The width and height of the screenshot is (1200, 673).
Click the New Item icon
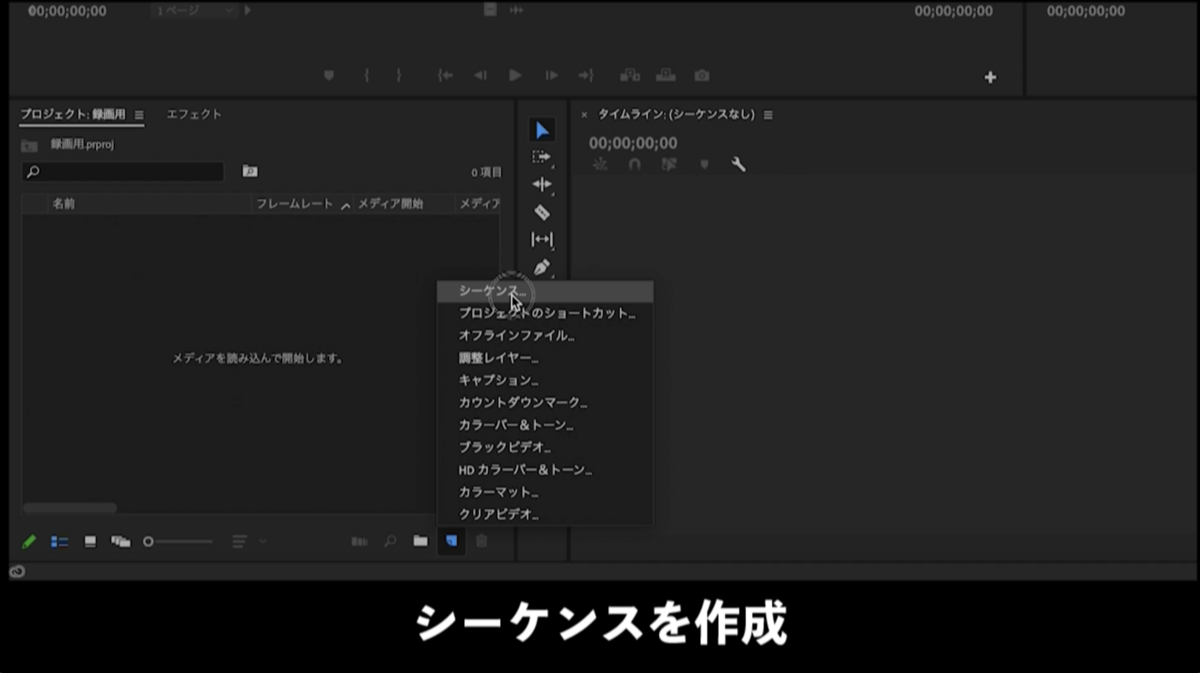click(451, 541)
